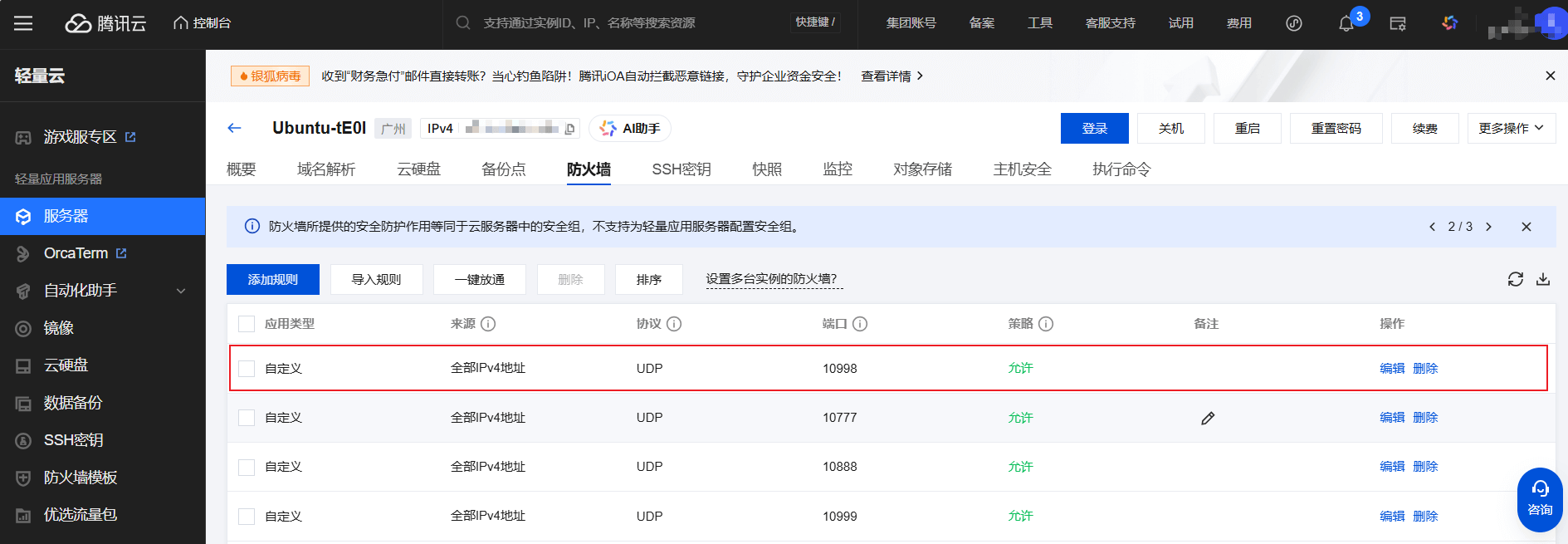Viewport: 1568px width, 544px height.
Task: Expand the More Actions dropdown
Action: pos(1512,128)
